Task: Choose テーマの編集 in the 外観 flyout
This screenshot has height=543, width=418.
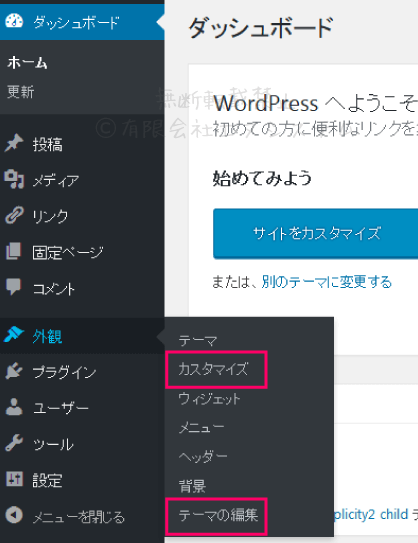Action: [218, 515]
